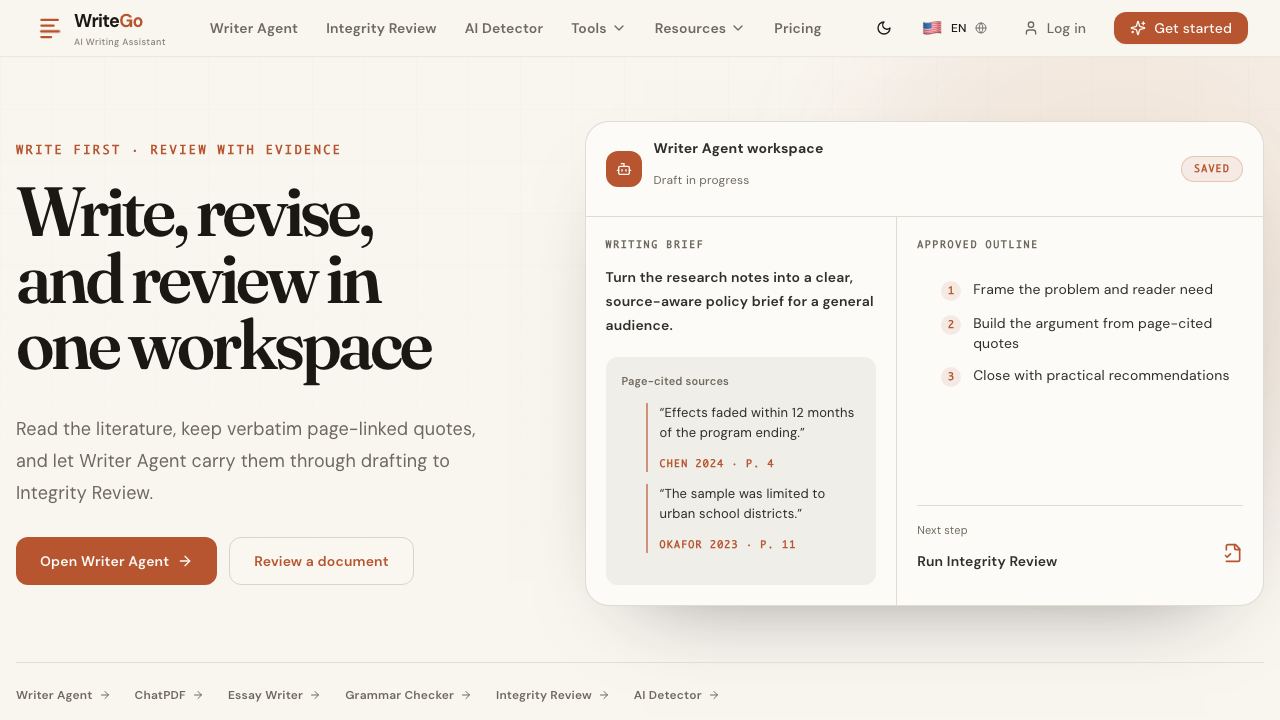Click quote 'Effects faded within 12 months'
Screen dimensions: 1280x720
point(757,422)
